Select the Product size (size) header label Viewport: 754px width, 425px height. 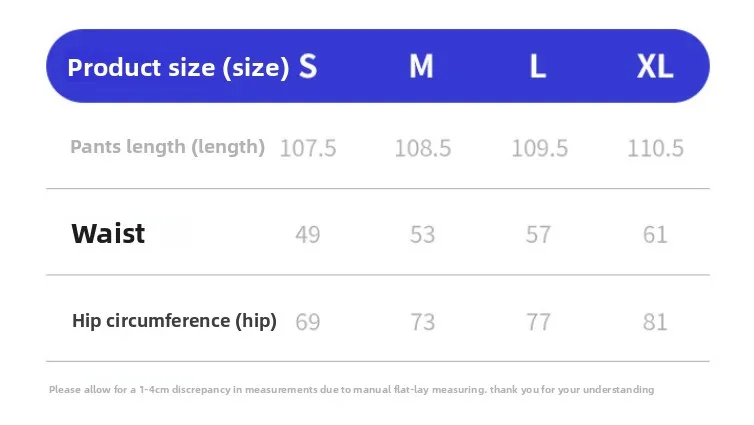pyautogui.click(x=178, y=67)
